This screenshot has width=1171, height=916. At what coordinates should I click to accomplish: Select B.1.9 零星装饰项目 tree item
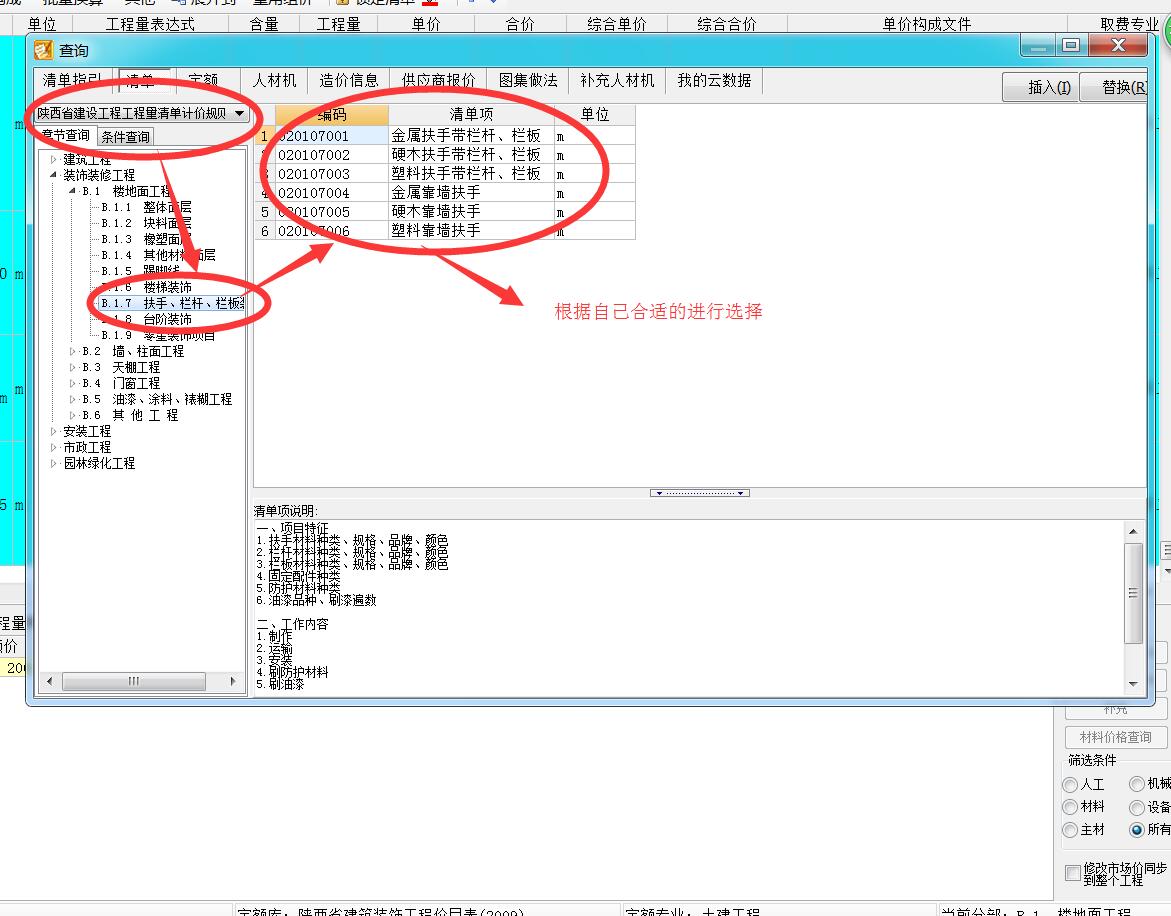[x=158, y=335]
